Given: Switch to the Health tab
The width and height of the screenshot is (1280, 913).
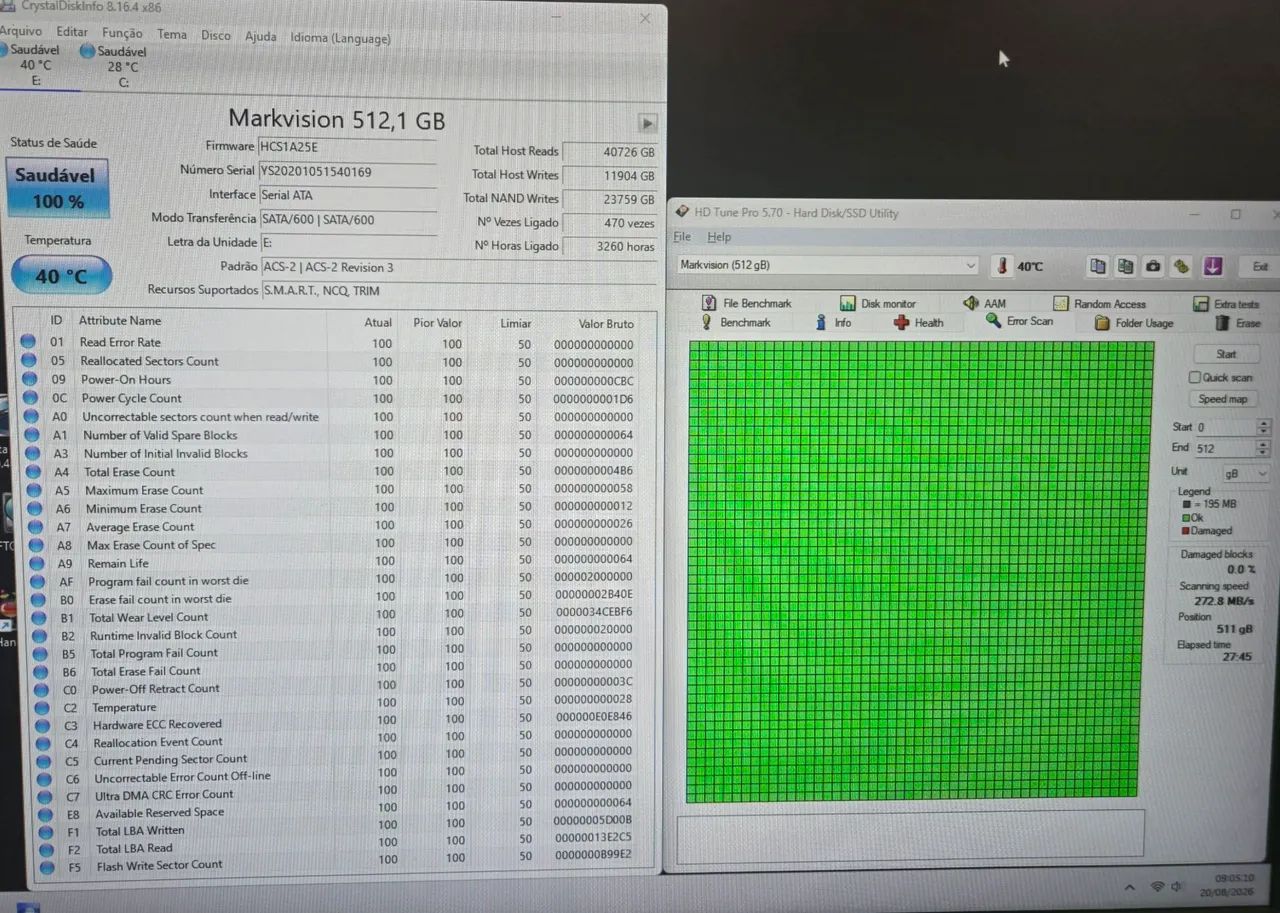Looking at the screenshot, I should pos(918,322).
